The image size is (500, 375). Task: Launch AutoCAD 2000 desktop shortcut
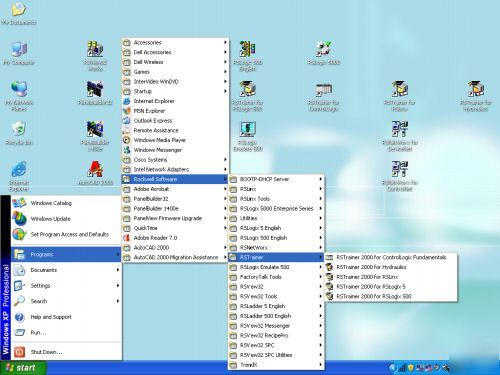point(95,173)
